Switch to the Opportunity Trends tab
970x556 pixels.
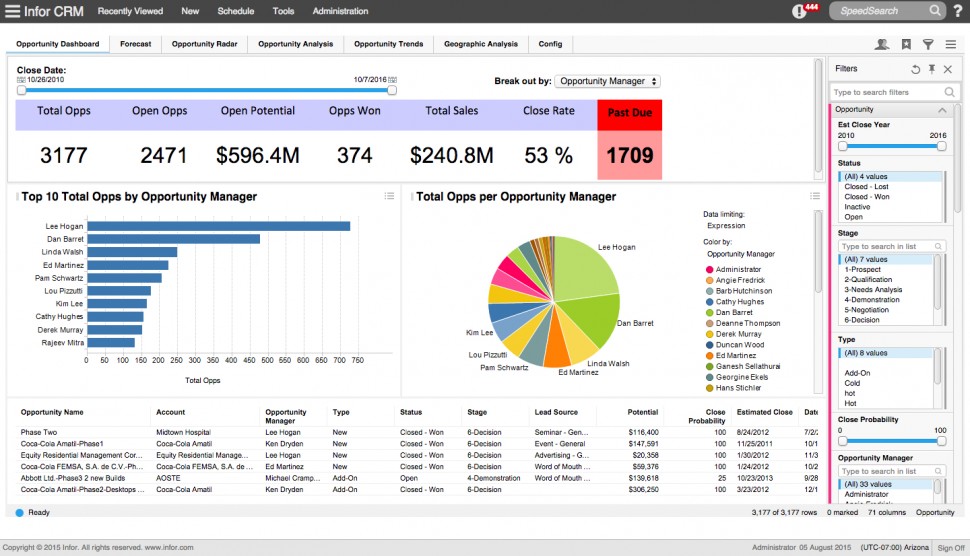pos(388,44)
